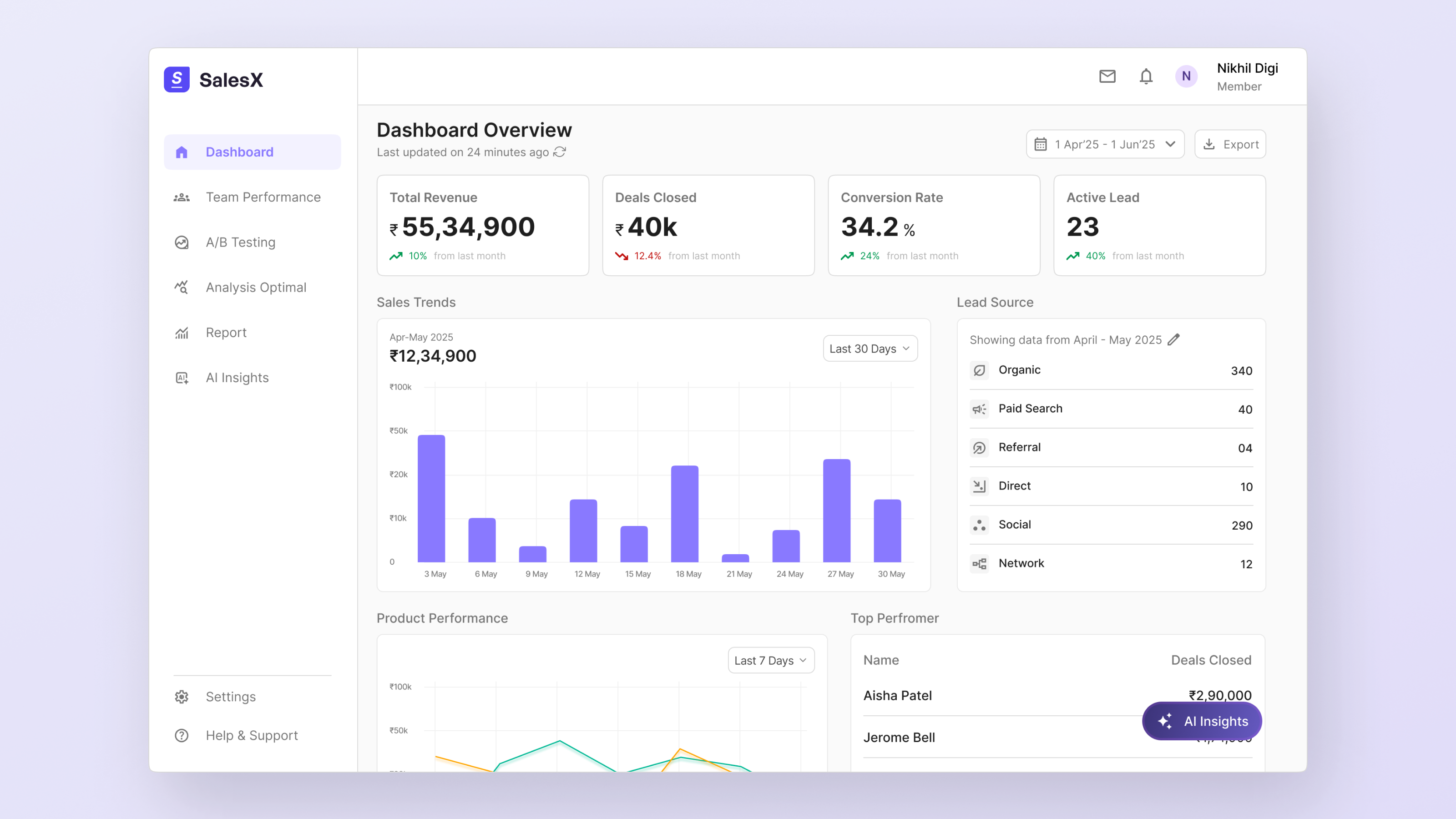This screenshot has height=819, width=1456.
Task: Click Nikhil Digi's avatar circle
Action: 1186,76
